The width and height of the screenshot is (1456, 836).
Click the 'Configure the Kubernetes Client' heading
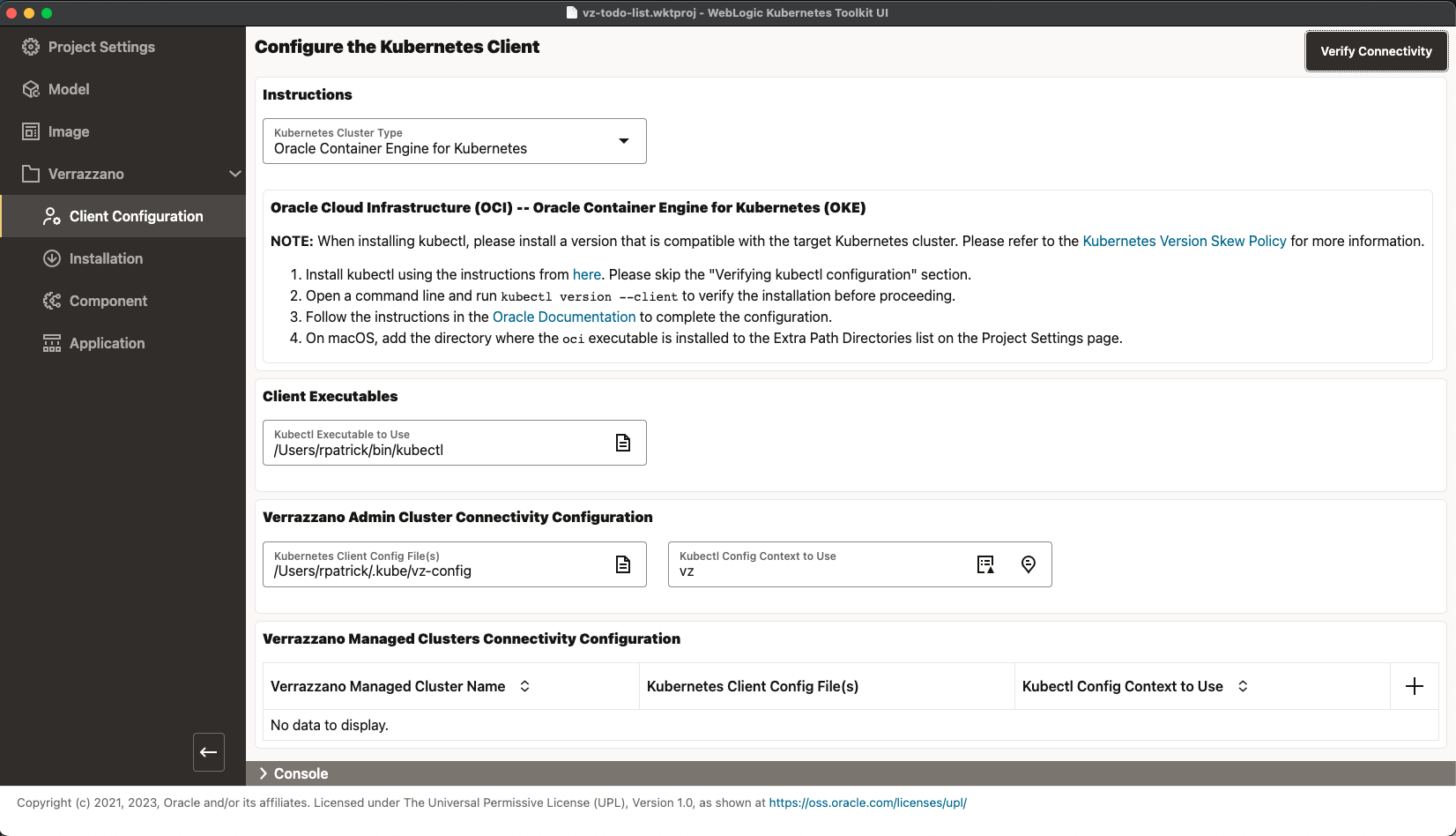[397, 47]
